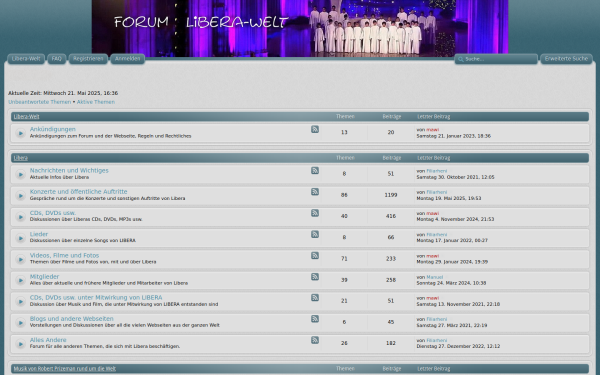Click forum status icon beside Ankündigungen

tap(20, 133)
